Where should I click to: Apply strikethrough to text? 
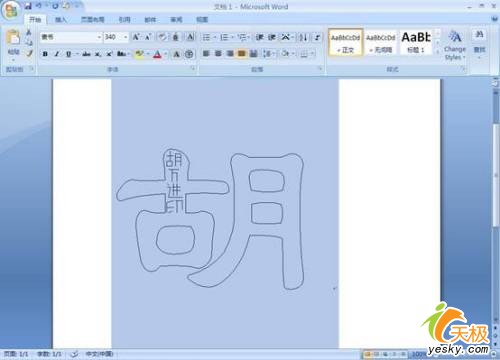coord(86,54)
